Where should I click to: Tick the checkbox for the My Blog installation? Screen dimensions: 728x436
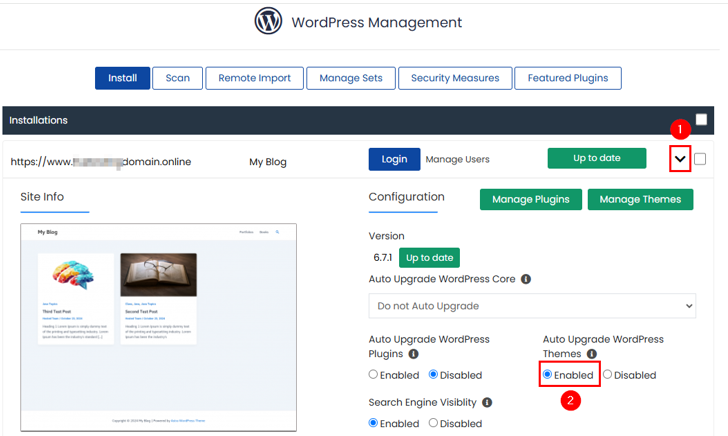pyautogui.click(x=700, y=159)
